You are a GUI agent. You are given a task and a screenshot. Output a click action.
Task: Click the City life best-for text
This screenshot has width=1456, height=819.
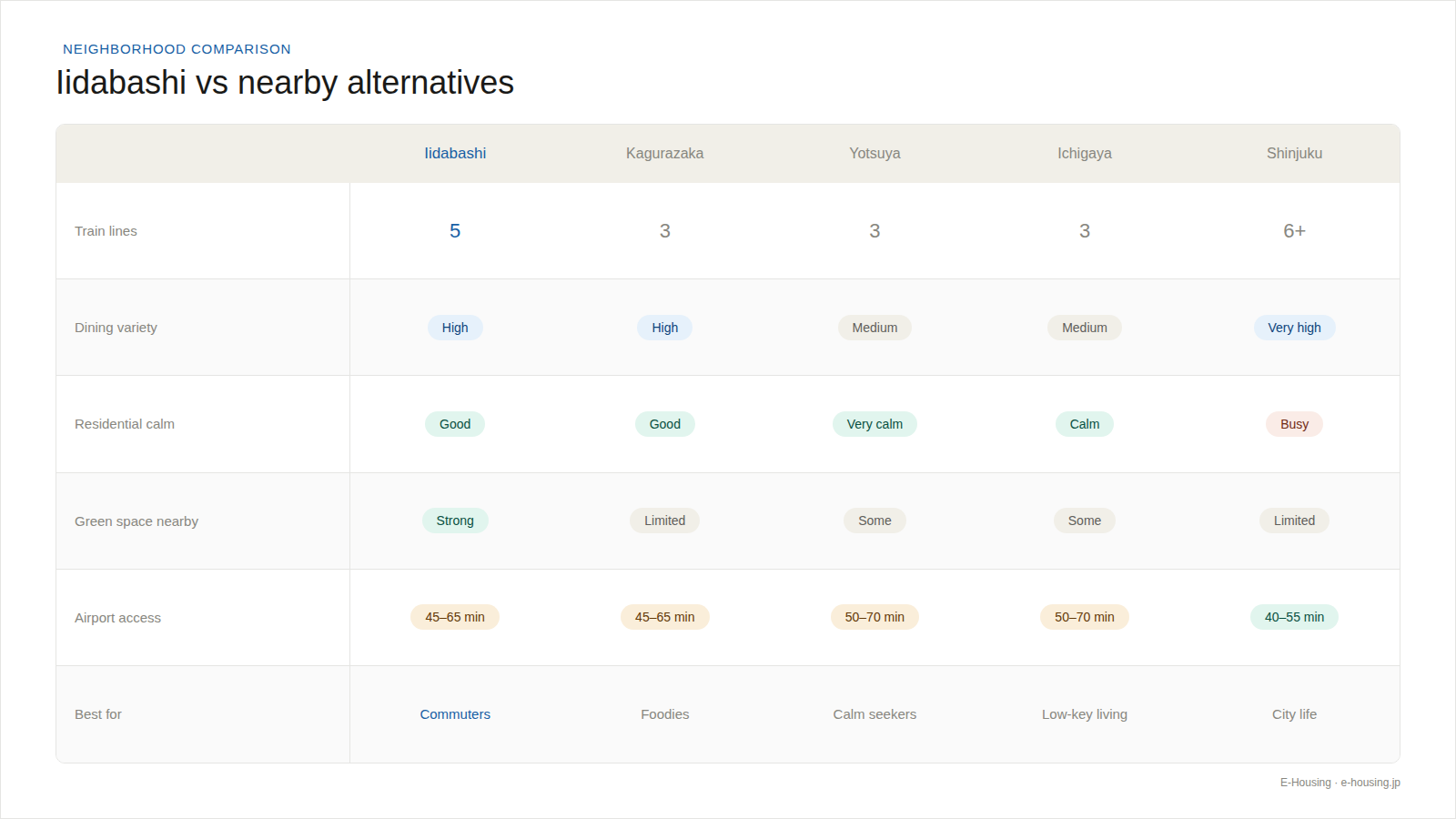(x=1294, y=714)
